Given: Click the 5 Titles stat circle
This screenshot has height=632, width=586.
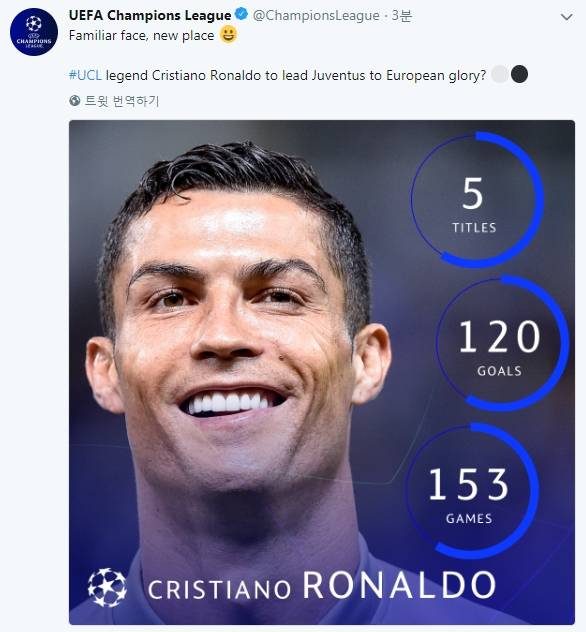Looking at the screenshot, I should pos(477,200).
